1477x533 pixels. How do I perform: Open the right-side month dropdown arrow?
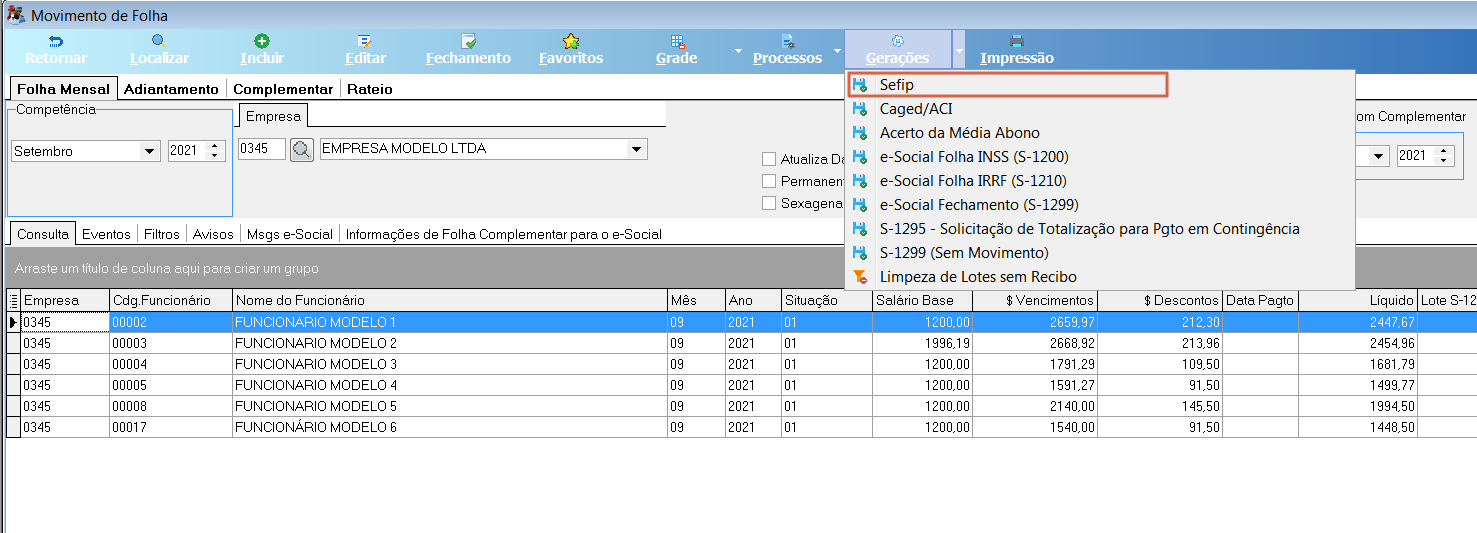point(1380,156)
